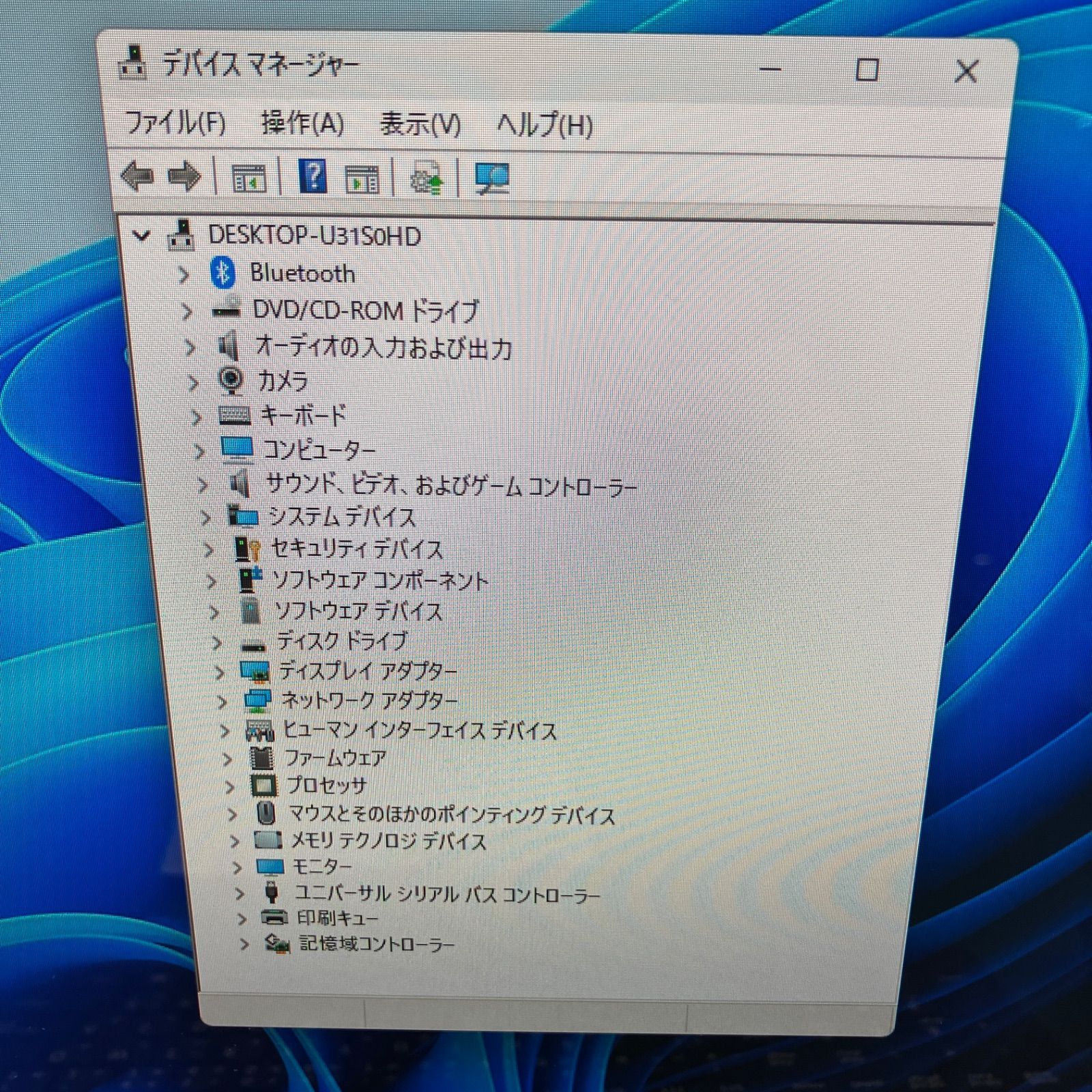The width and height of the screenshot is (1092, 1092).
Task: Click the show/hide console tree toolbar icon
Action: click(x=248, y=179)
